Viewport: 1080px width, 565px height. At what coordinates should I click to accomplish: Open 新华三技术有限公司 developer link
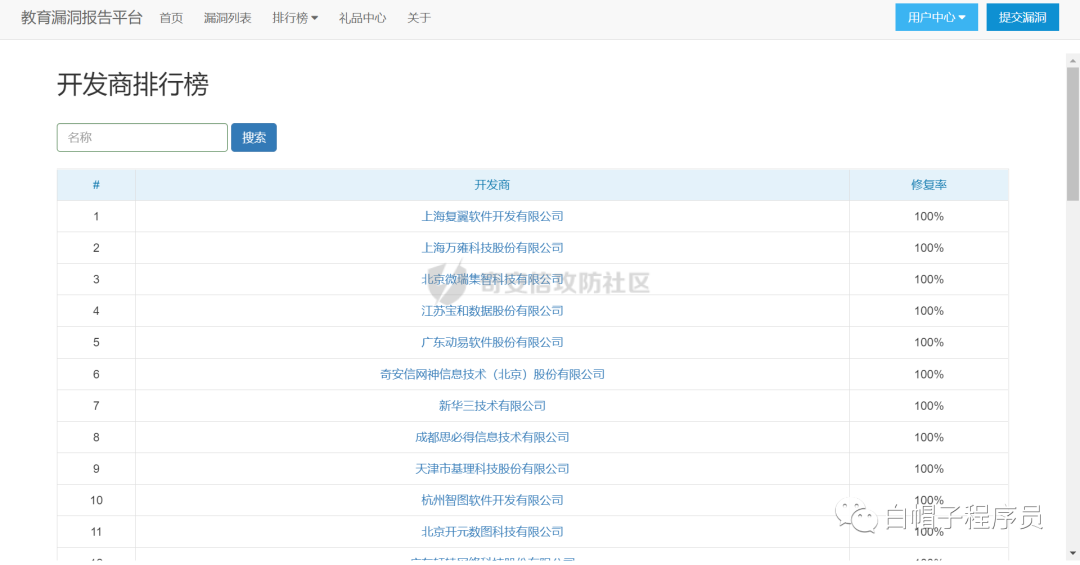[x=492, y=406]
